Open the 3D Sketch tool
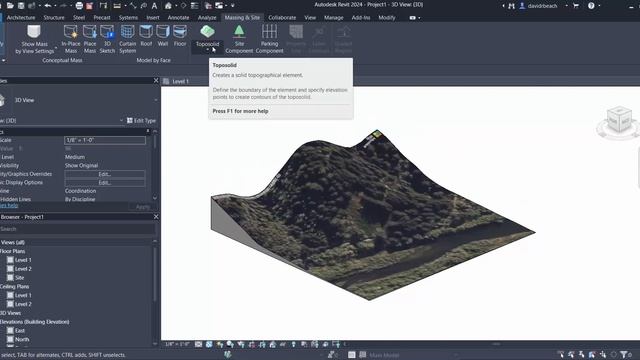The width and height of the screenshot is (640, 360). [x=107, y=39]
